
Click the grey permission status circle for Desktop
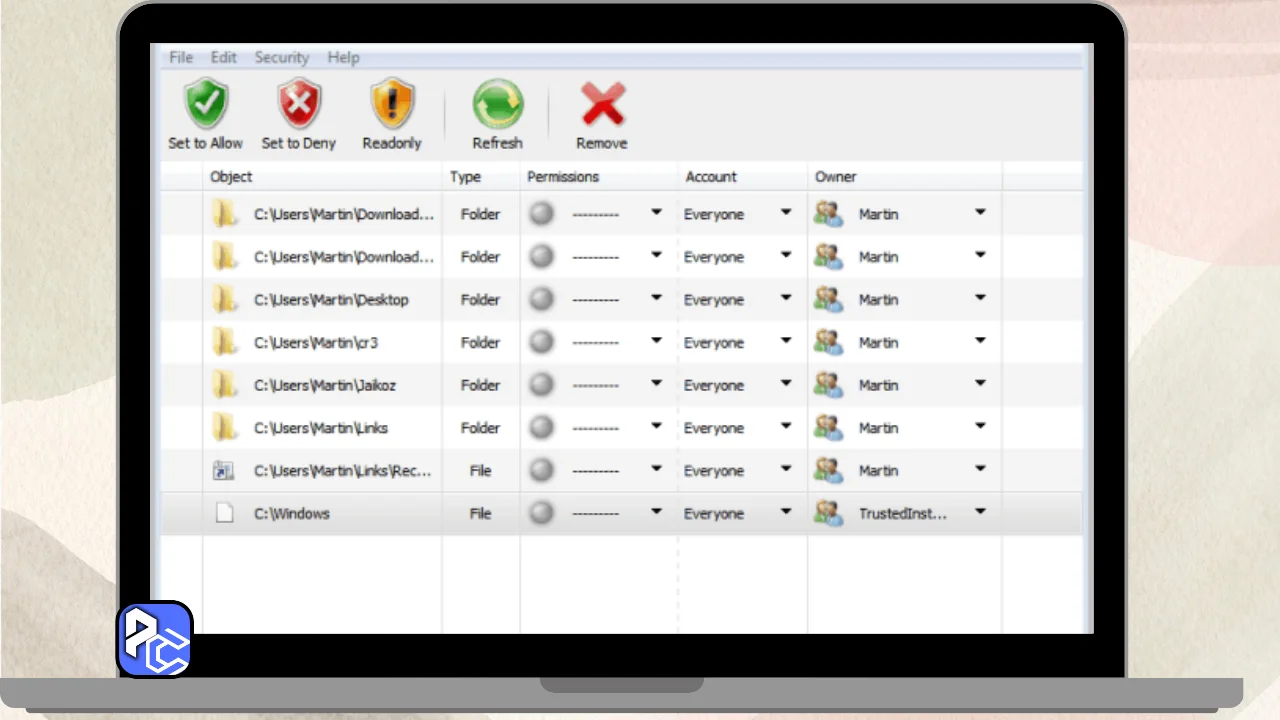541,299
